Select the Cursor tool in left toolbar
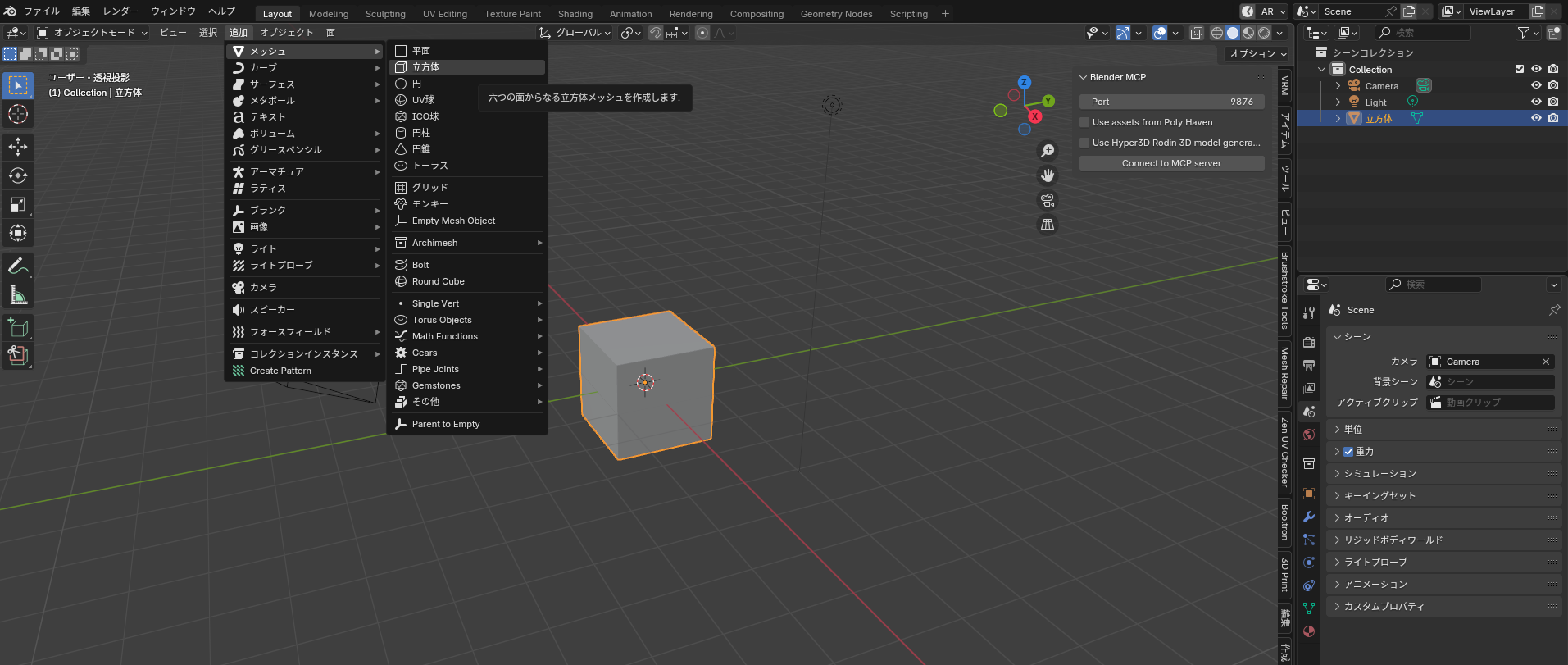Viewport: 1568px width, 665px height. (x=18, y=114)
